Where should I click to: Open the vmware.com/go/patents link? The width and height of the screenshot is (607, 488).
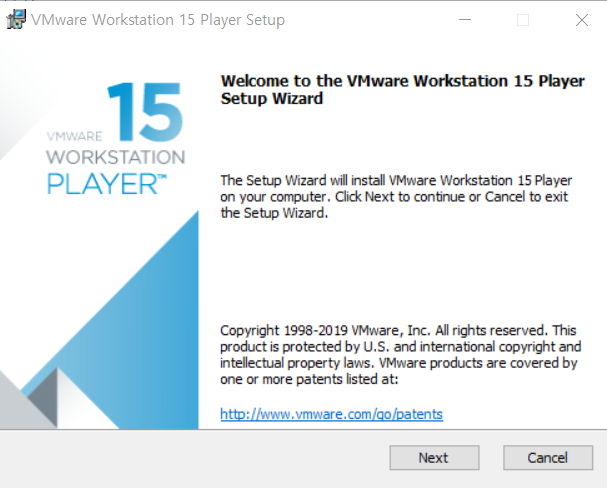pyautogui.click(x=331, y=414)
